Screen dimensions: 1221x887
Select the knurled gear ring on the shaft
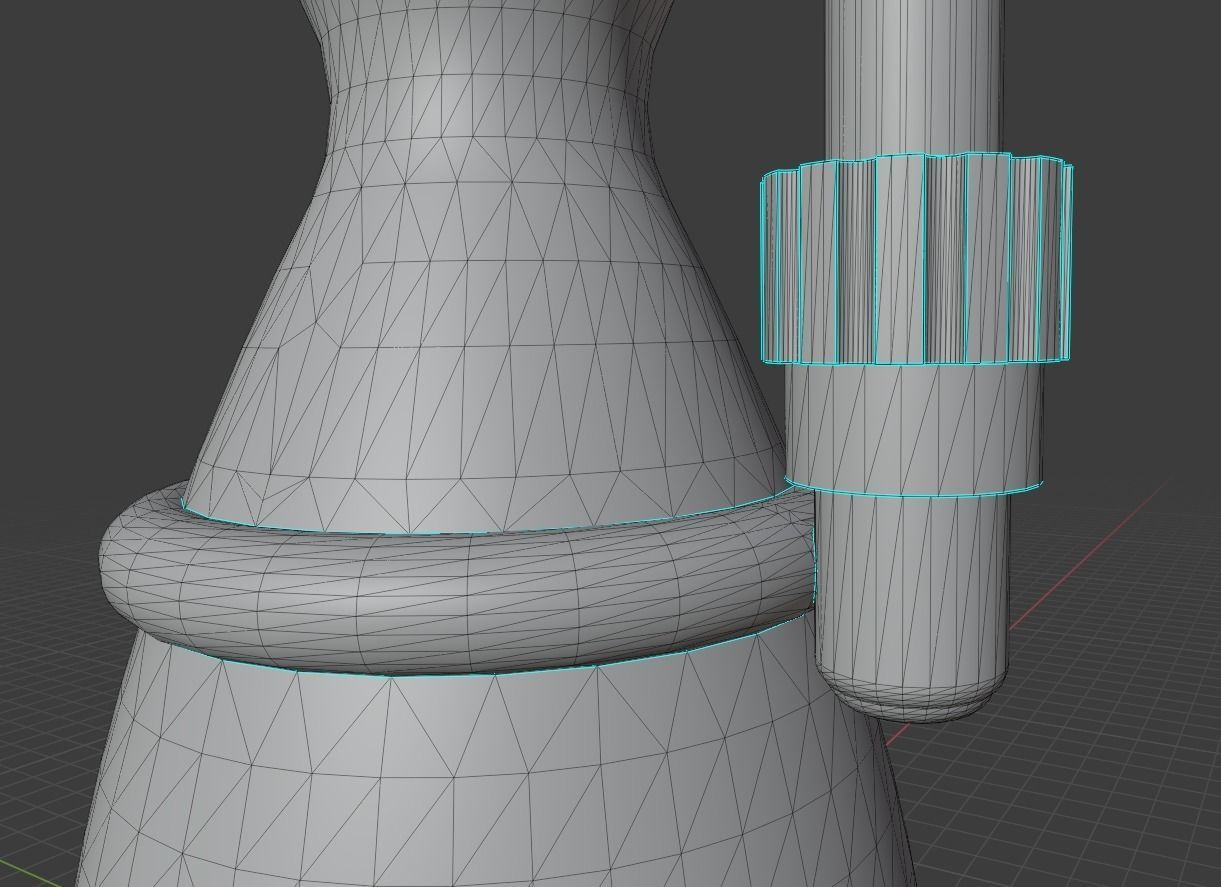pos(916,258)
